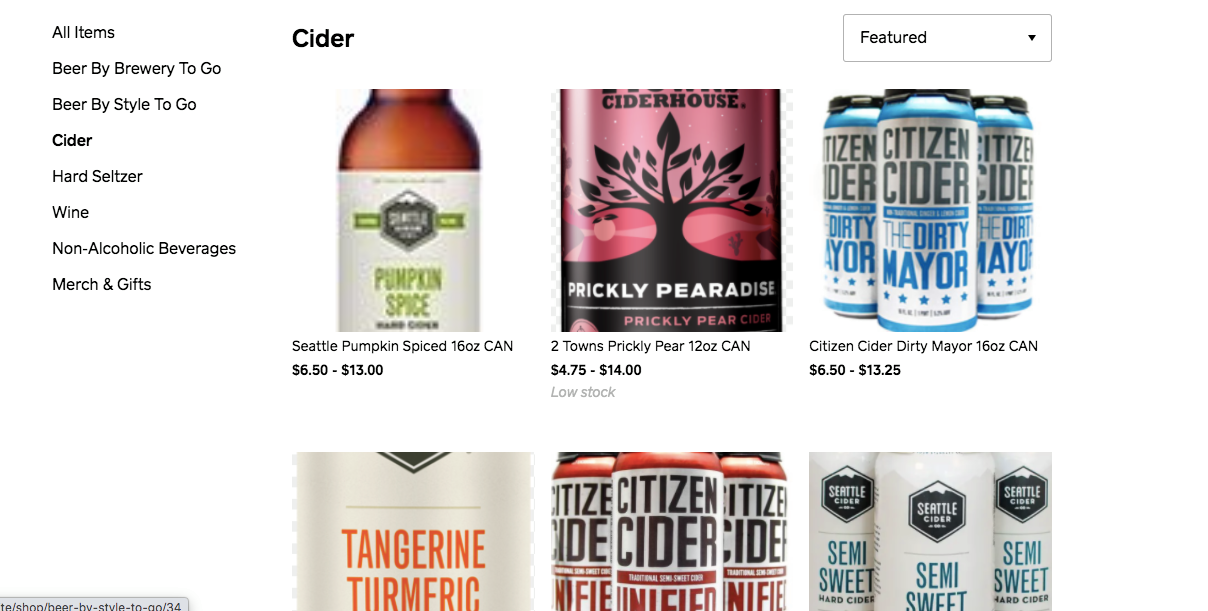Viewport: 1208px width, 611px height.
Task: Open Citizen Cider Unified cans image
Action: click(x=672, y=531)
